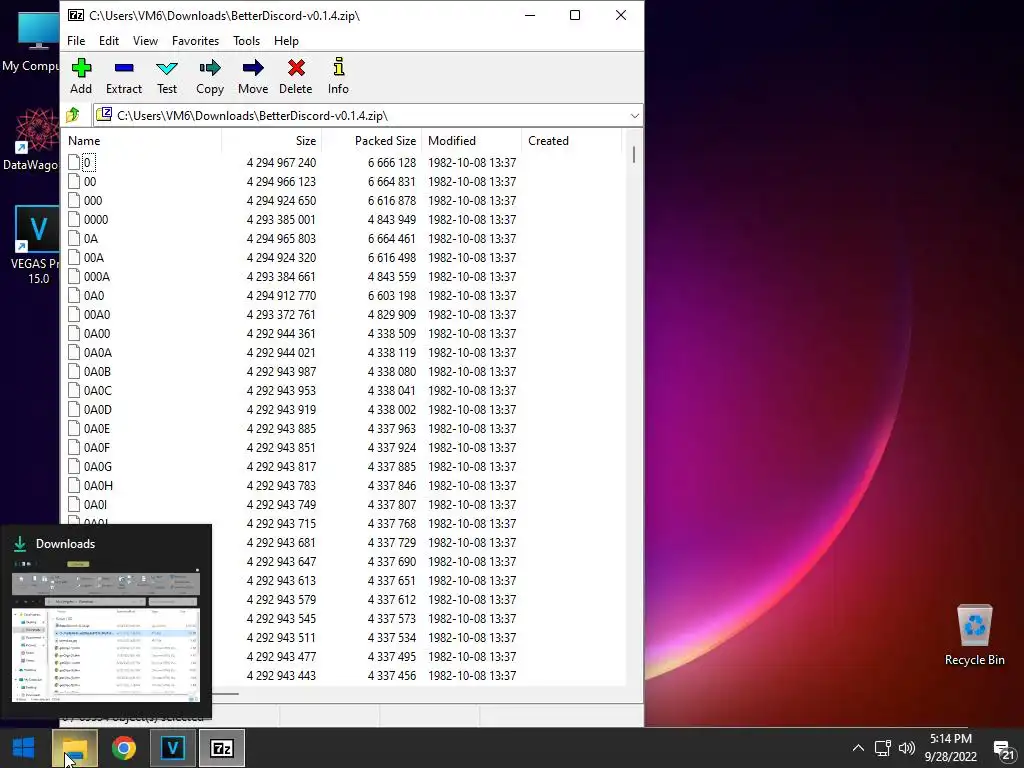Open the Recycle Bin desktop icon
Viewport: 1024px width, 768px height.
point(974,635)
